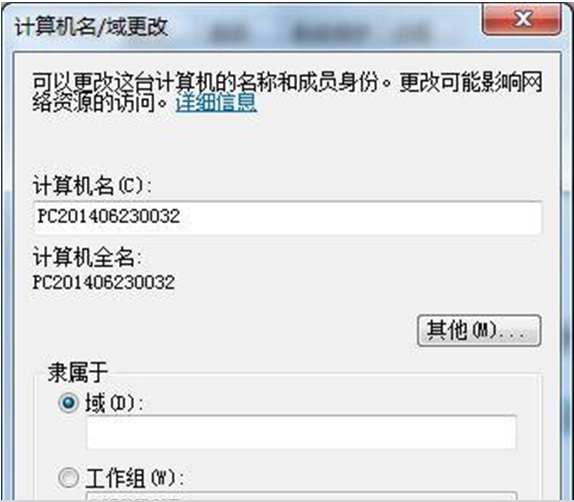Click the empty domain name text box
Image resolution: width=574 pixels, height=502 pixels.
(x=301, y=432)
